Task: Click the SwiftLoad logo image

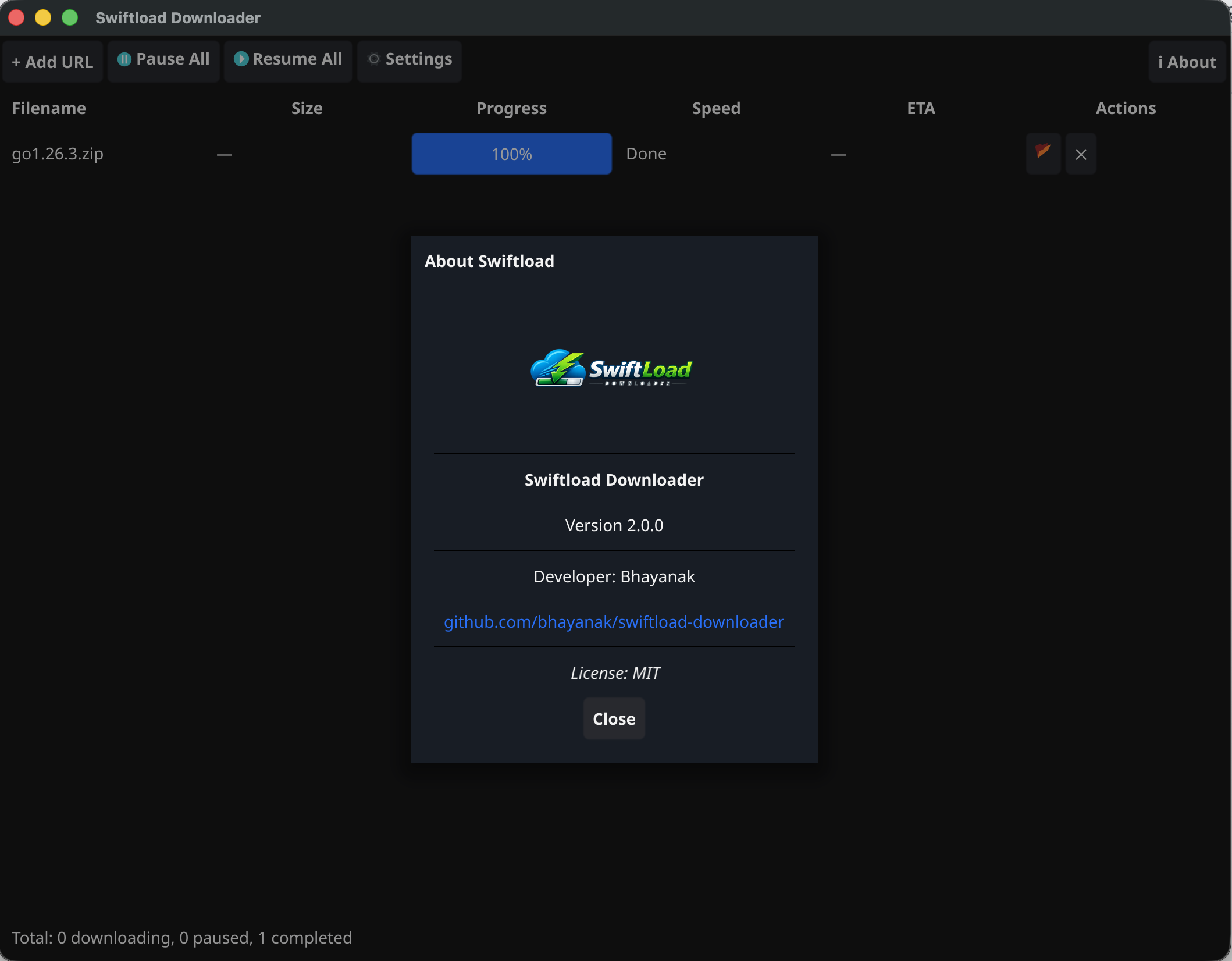Action: click(x=611, y=368)
